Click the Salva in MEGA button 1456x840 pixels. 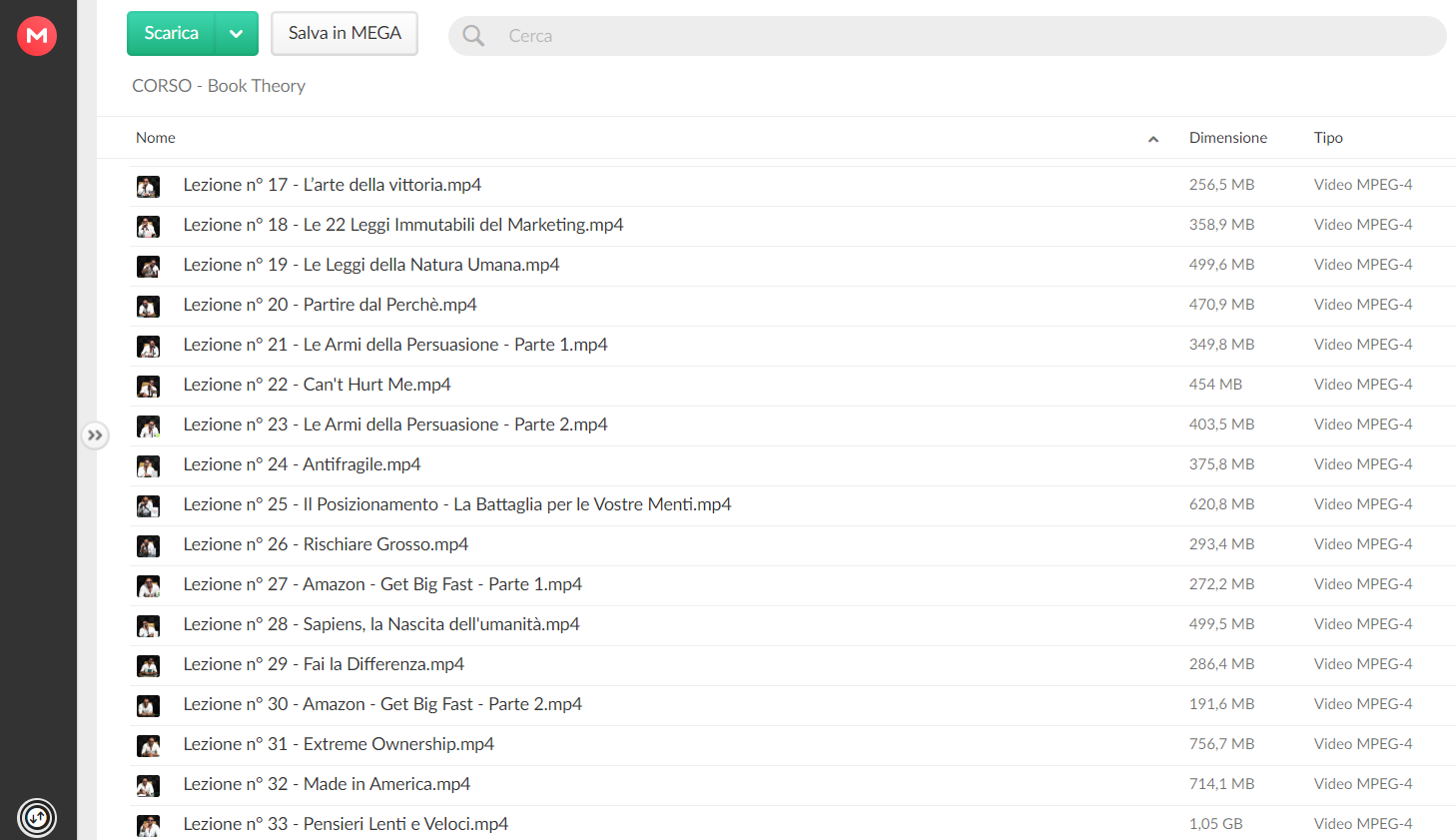tap(345, 33)
